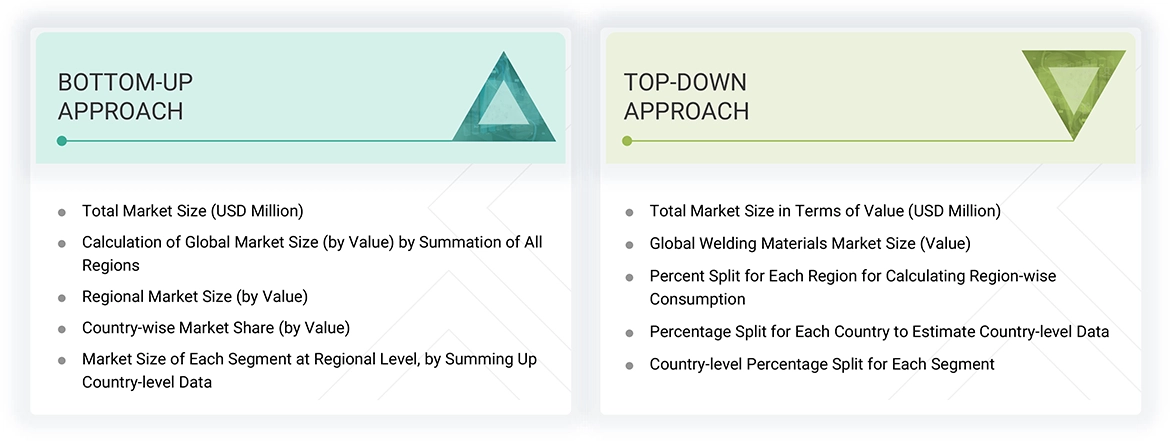The height and width of the screenshot is (441, 1170).
Task: Select "Global Welding Materials Market Size" text
Action: click(x=809, y=243)
